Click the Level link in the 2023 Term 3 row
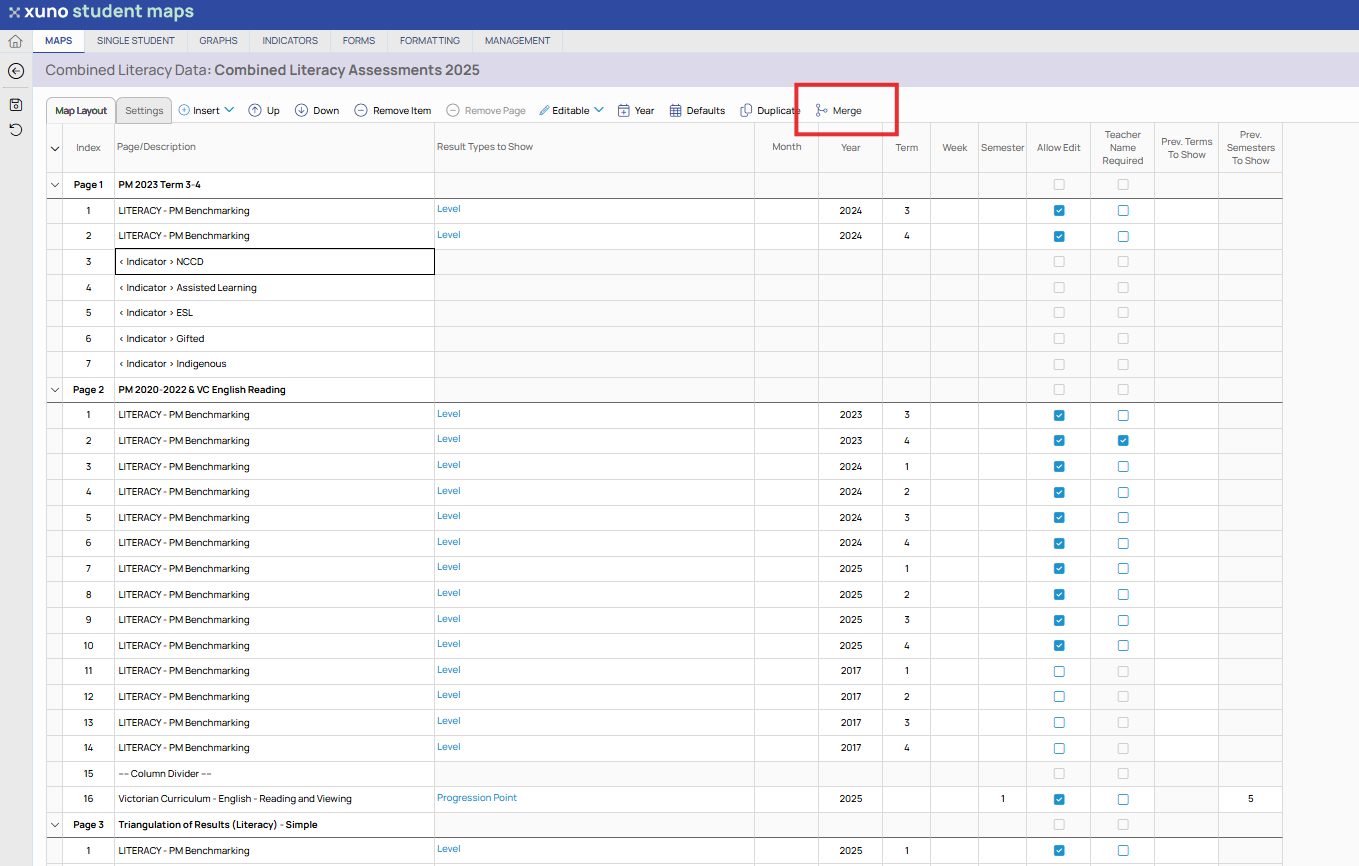1359x866 pixels. 449,414
